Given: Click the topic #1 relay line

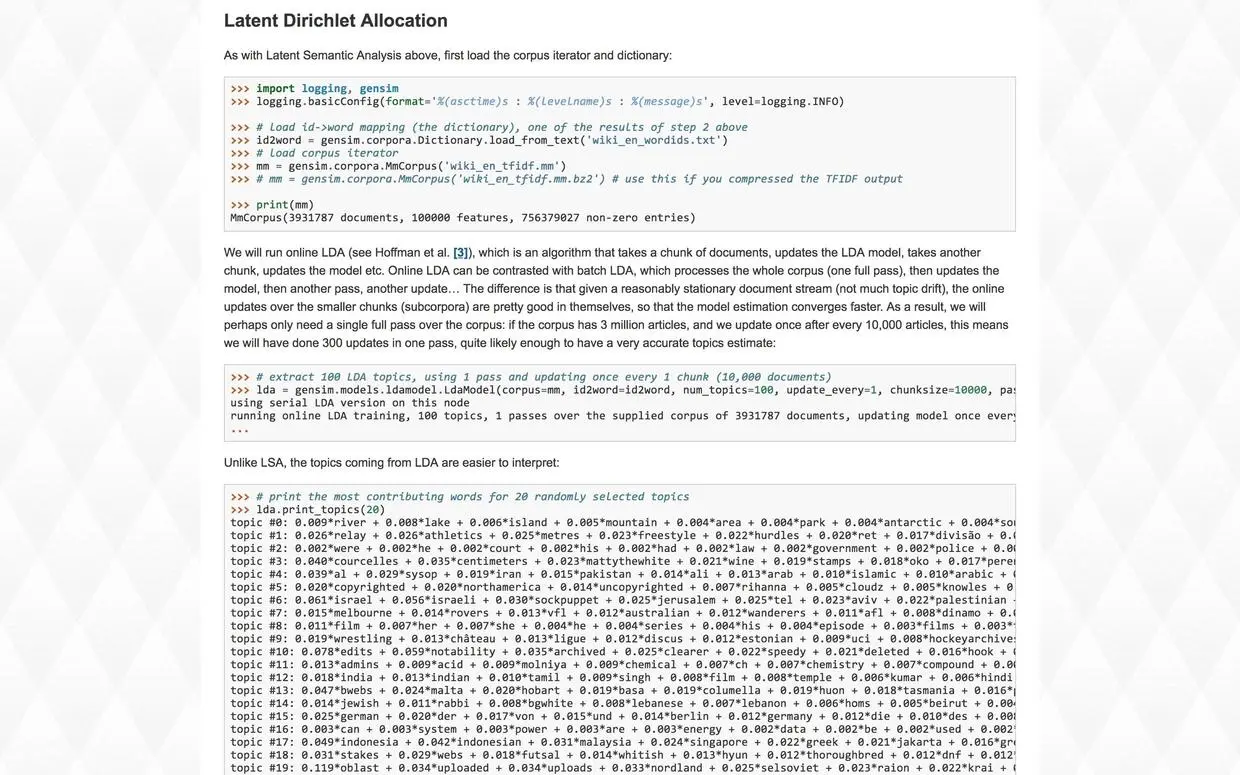Looking at the screenshot, I should (623, 536).
